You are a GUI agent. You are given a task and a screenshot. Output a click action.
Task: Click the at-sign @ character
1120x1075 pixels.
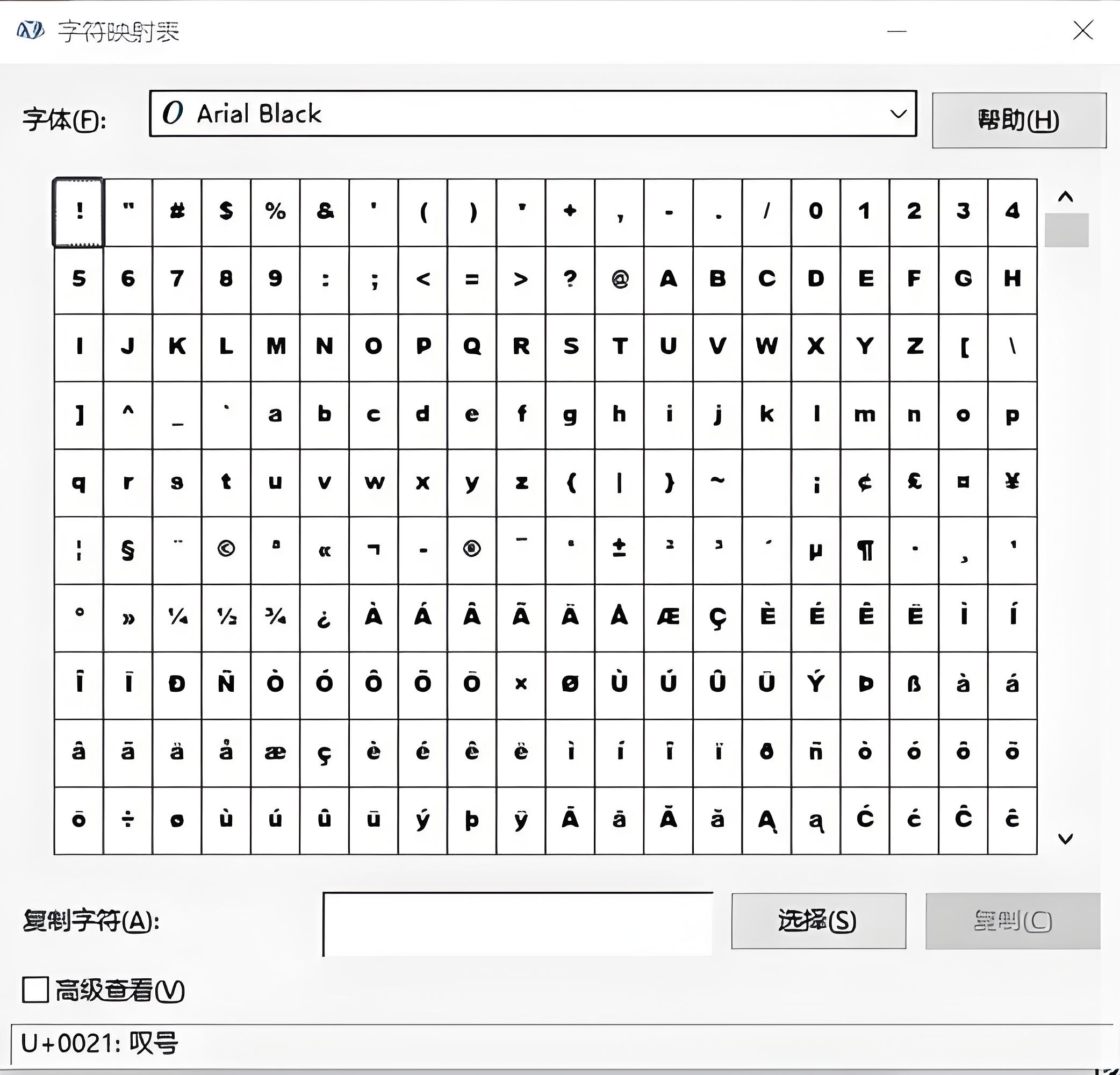(619, 277)
